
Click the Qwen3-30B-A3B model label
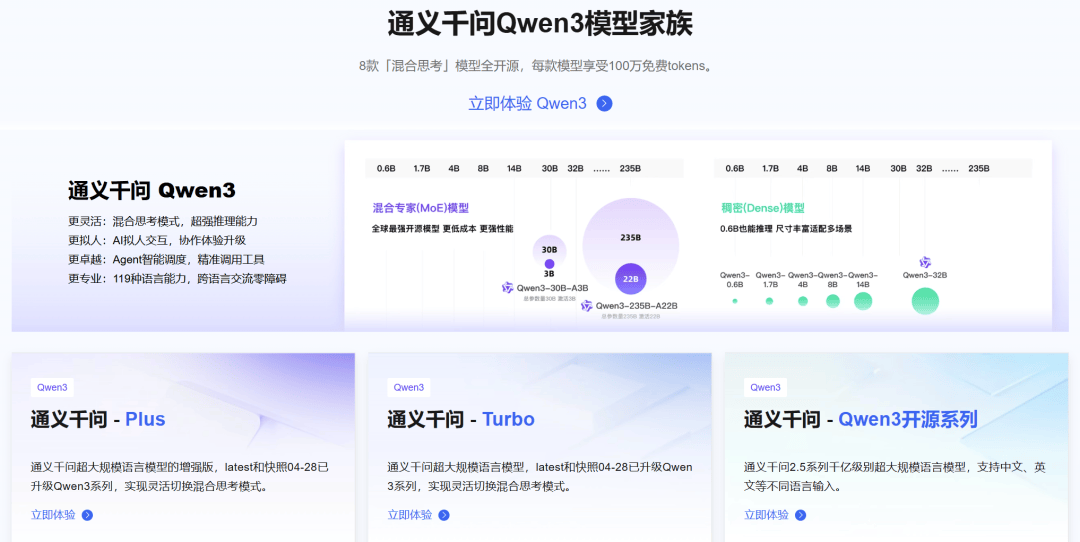pos(552,288)
